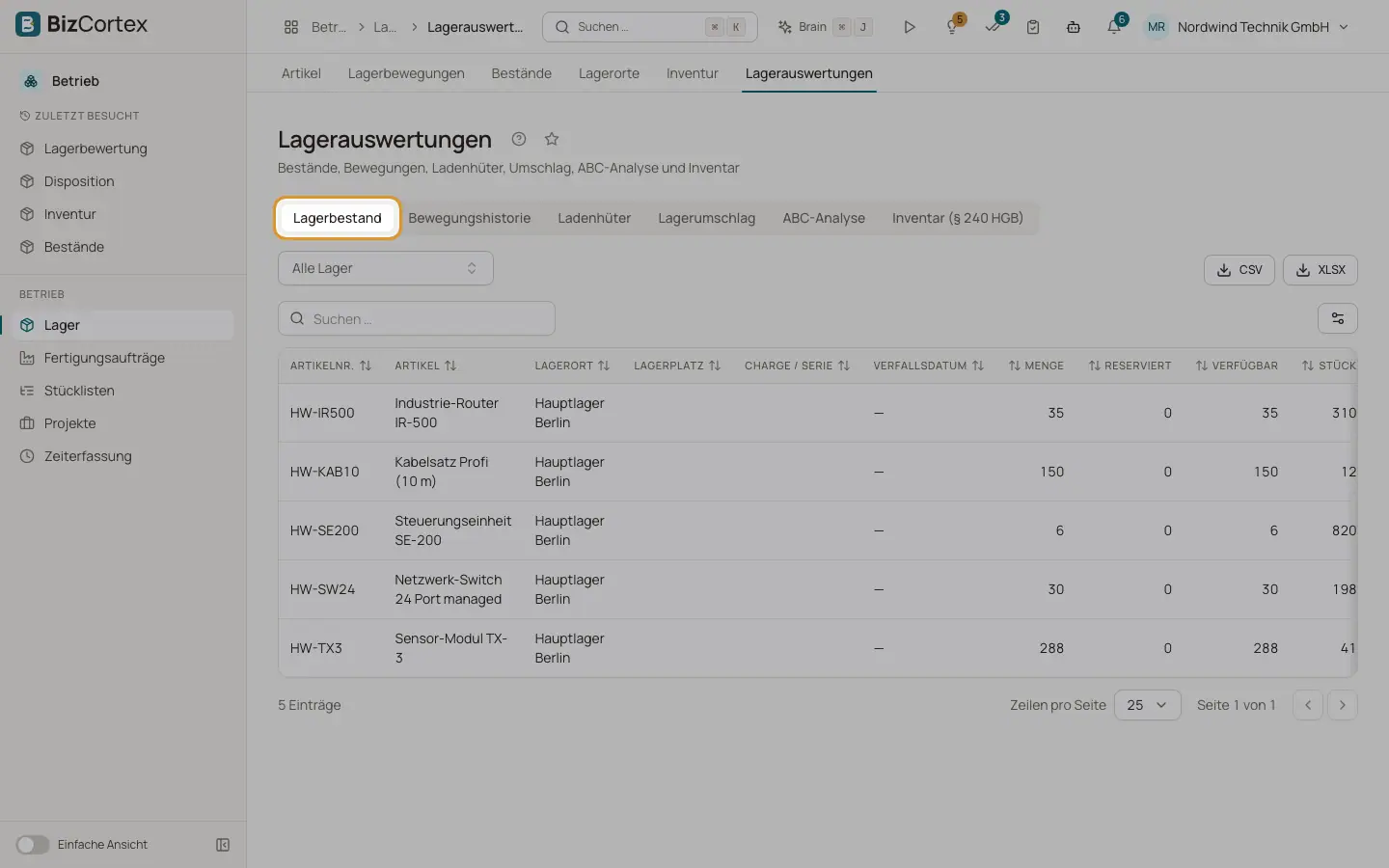
Task: Open the table column settings icon
Action: click(x=1338, y=318)
